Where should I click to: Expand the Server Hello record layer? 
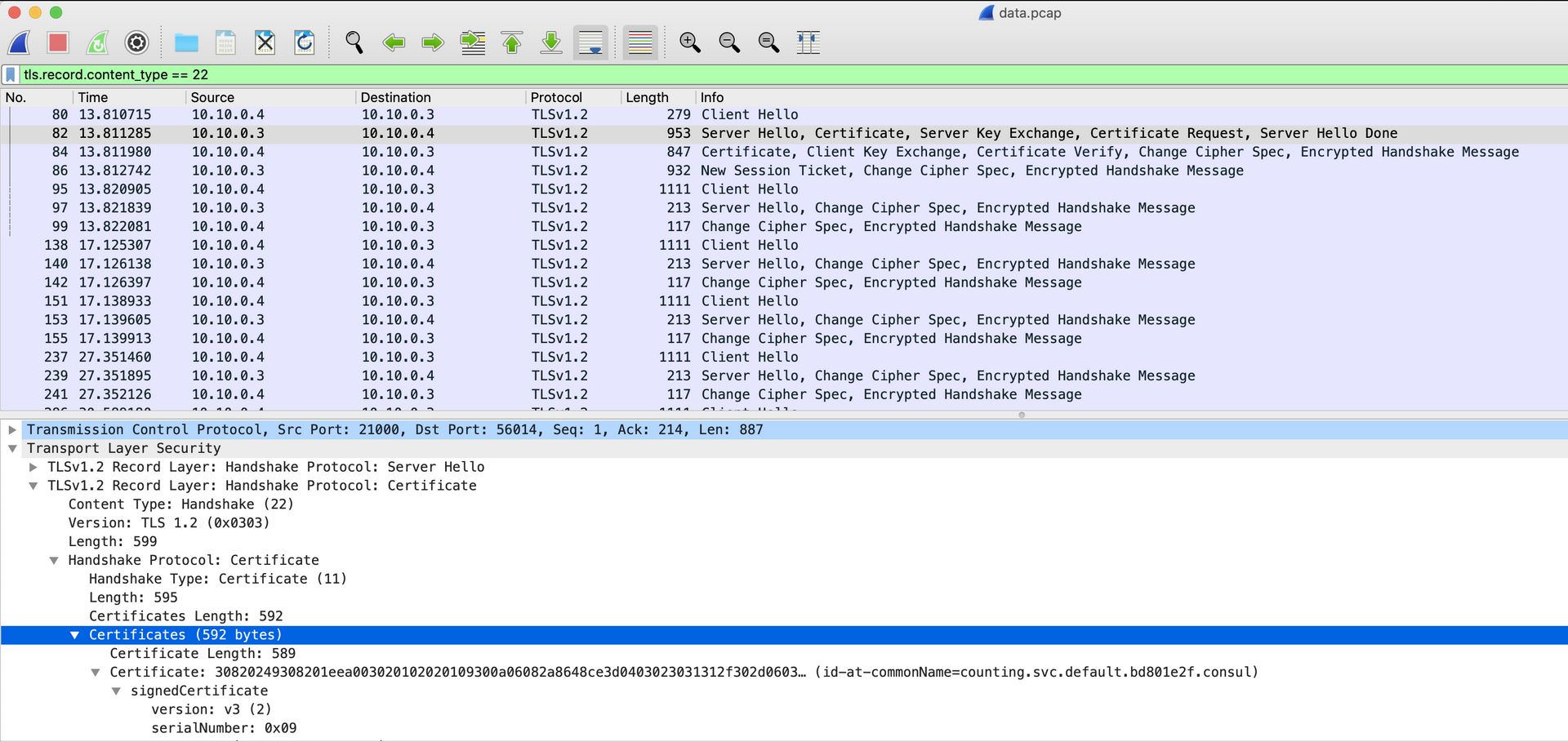tap(33, 467)
